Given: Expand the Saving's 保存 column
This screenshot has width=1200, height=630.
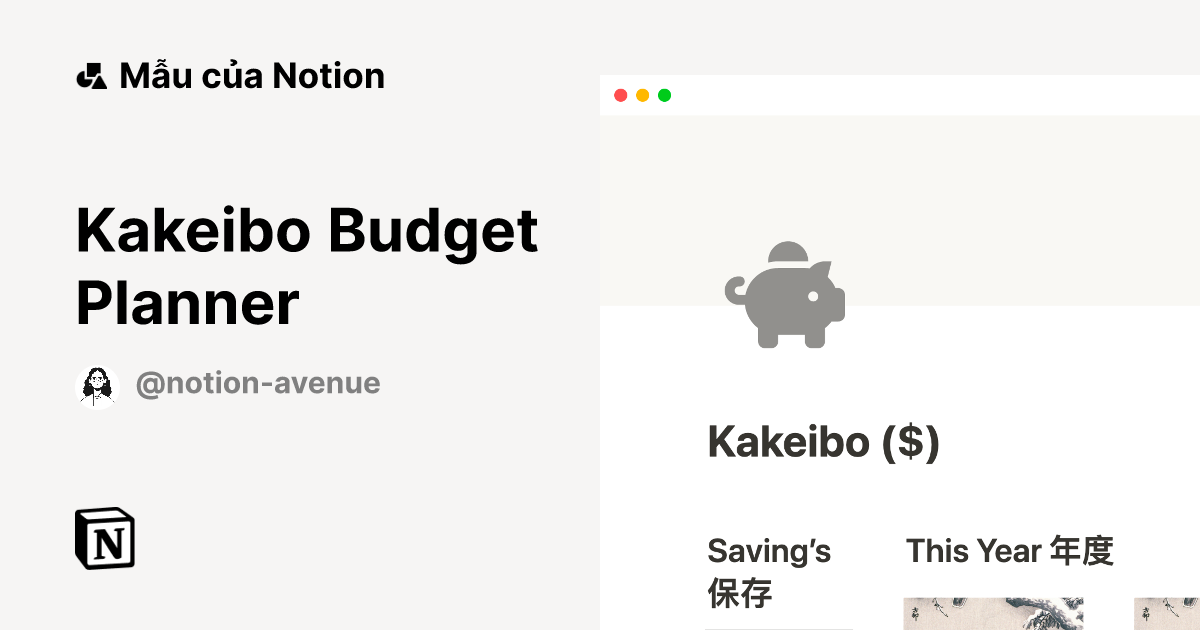Looking at the screenshot, I should click(x=769, y=572).
